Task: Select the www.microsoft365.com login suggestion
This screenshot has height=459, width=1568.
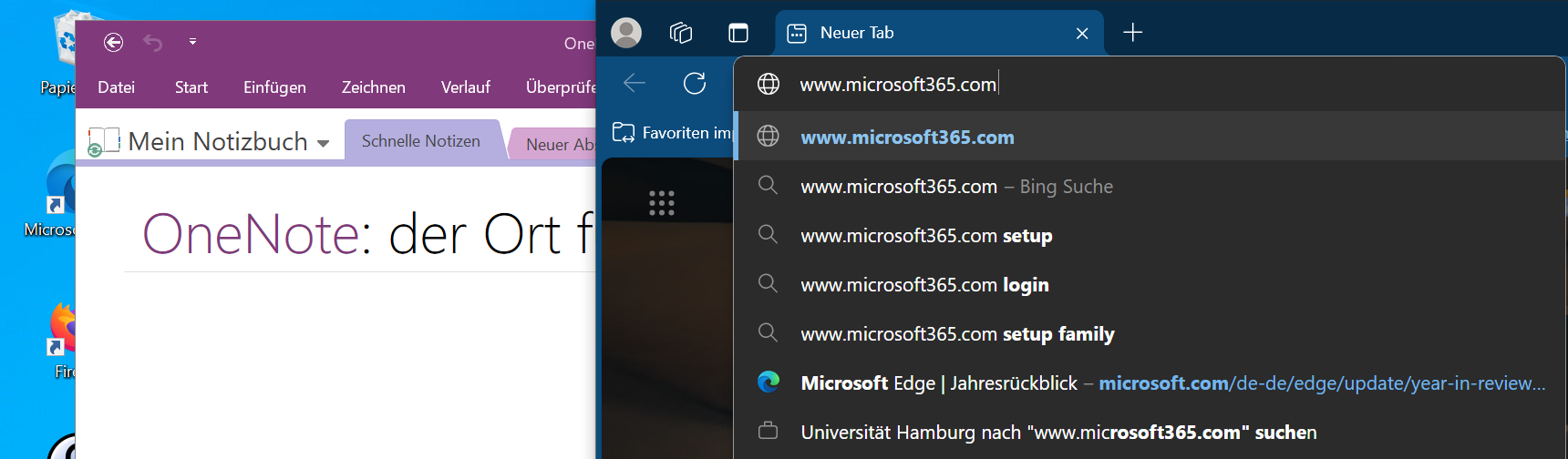Action: (x=1150, y=284)
